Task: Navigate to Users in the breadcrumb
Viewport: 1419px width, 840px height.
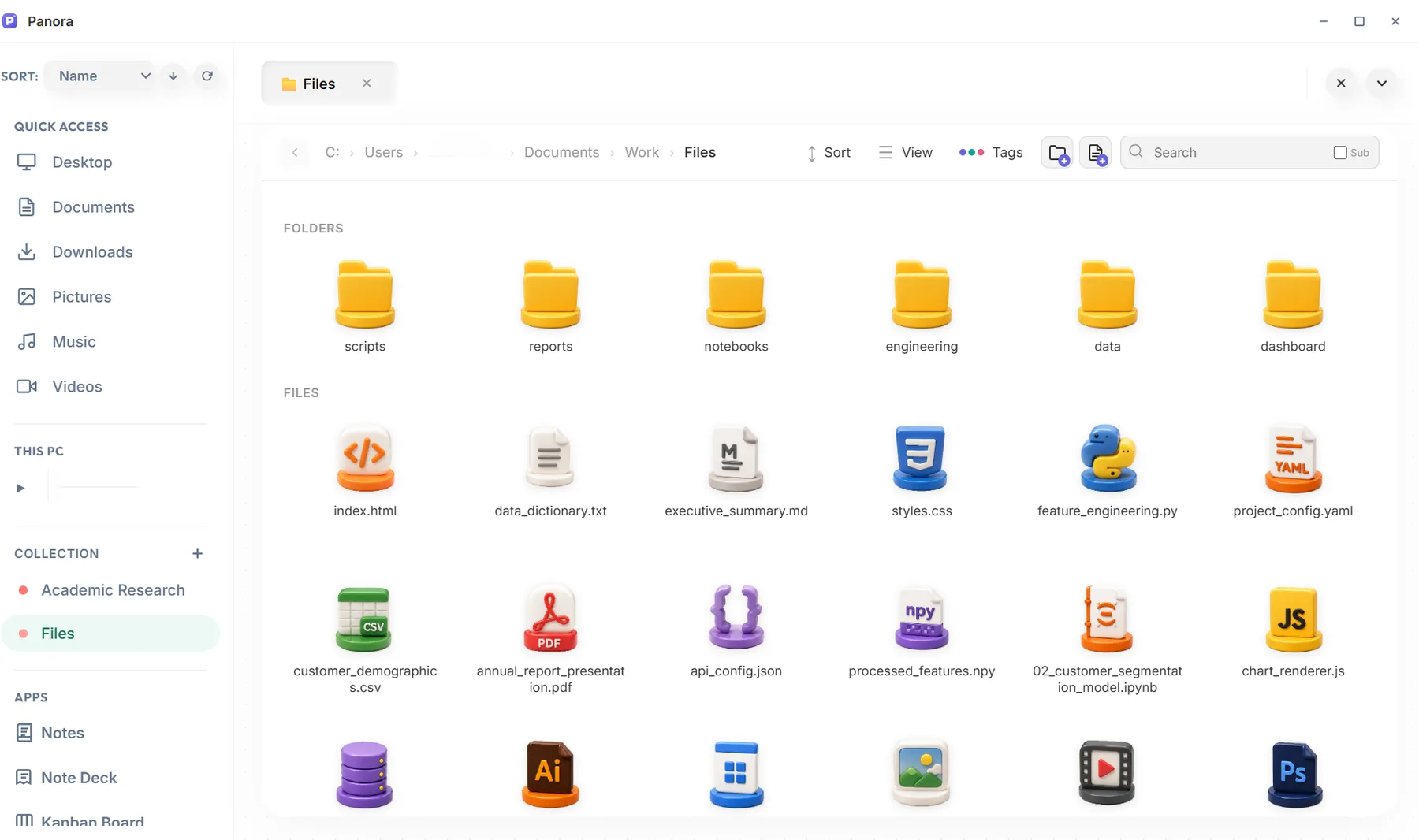Action: [x=383, y=152]
